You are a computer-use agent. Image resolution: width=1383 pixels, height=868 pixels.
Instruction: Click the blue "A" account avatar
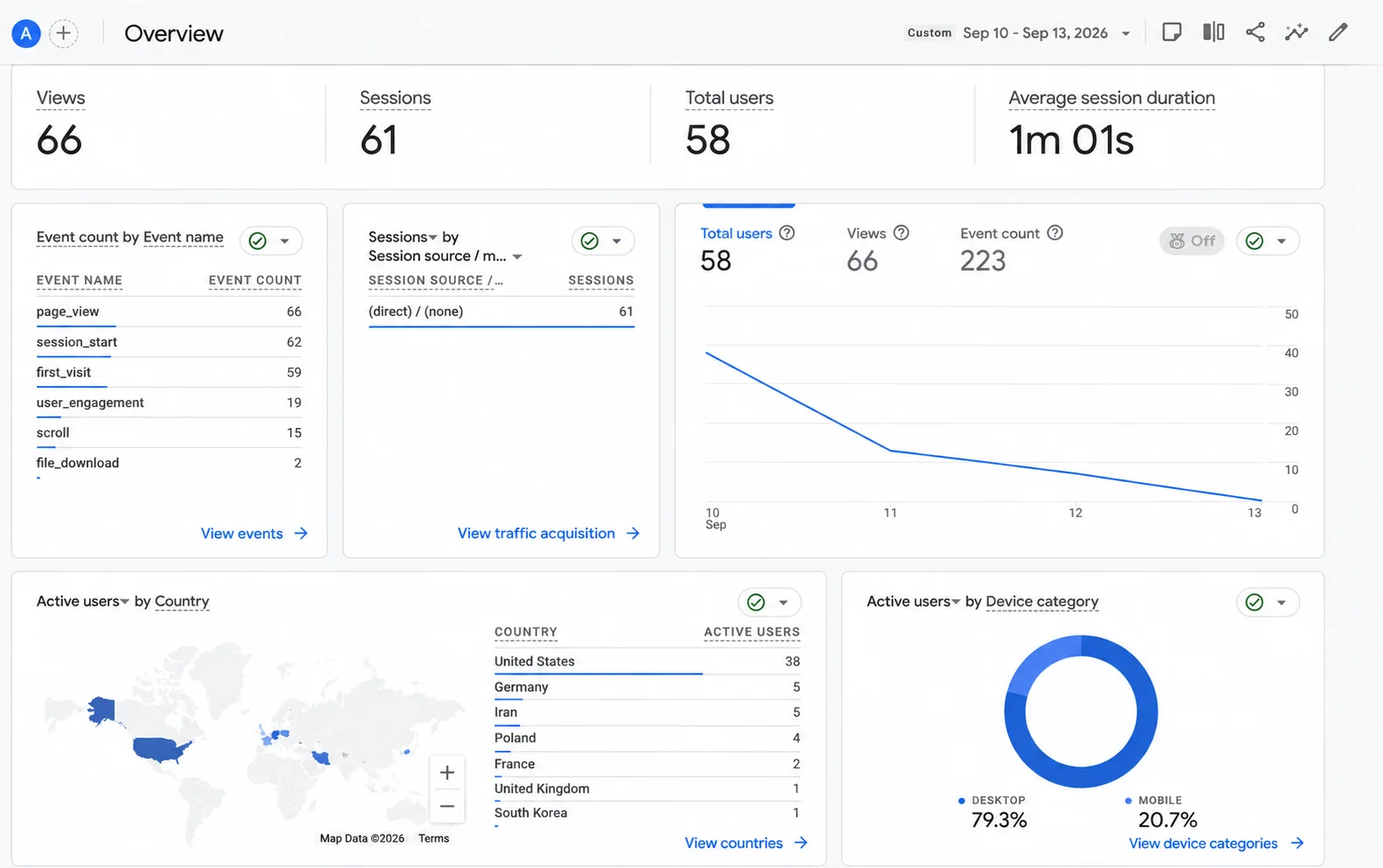coord(26,33)
